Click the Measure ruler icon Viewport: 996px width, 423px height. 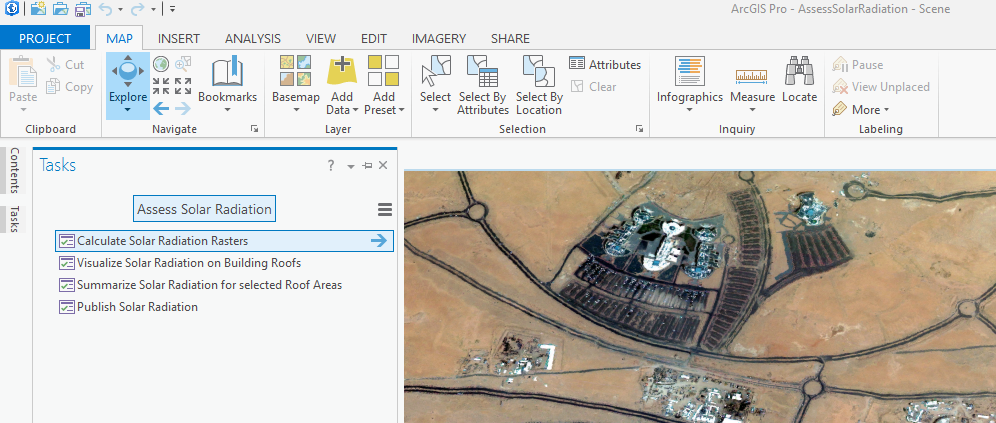(x=751, y=76)
